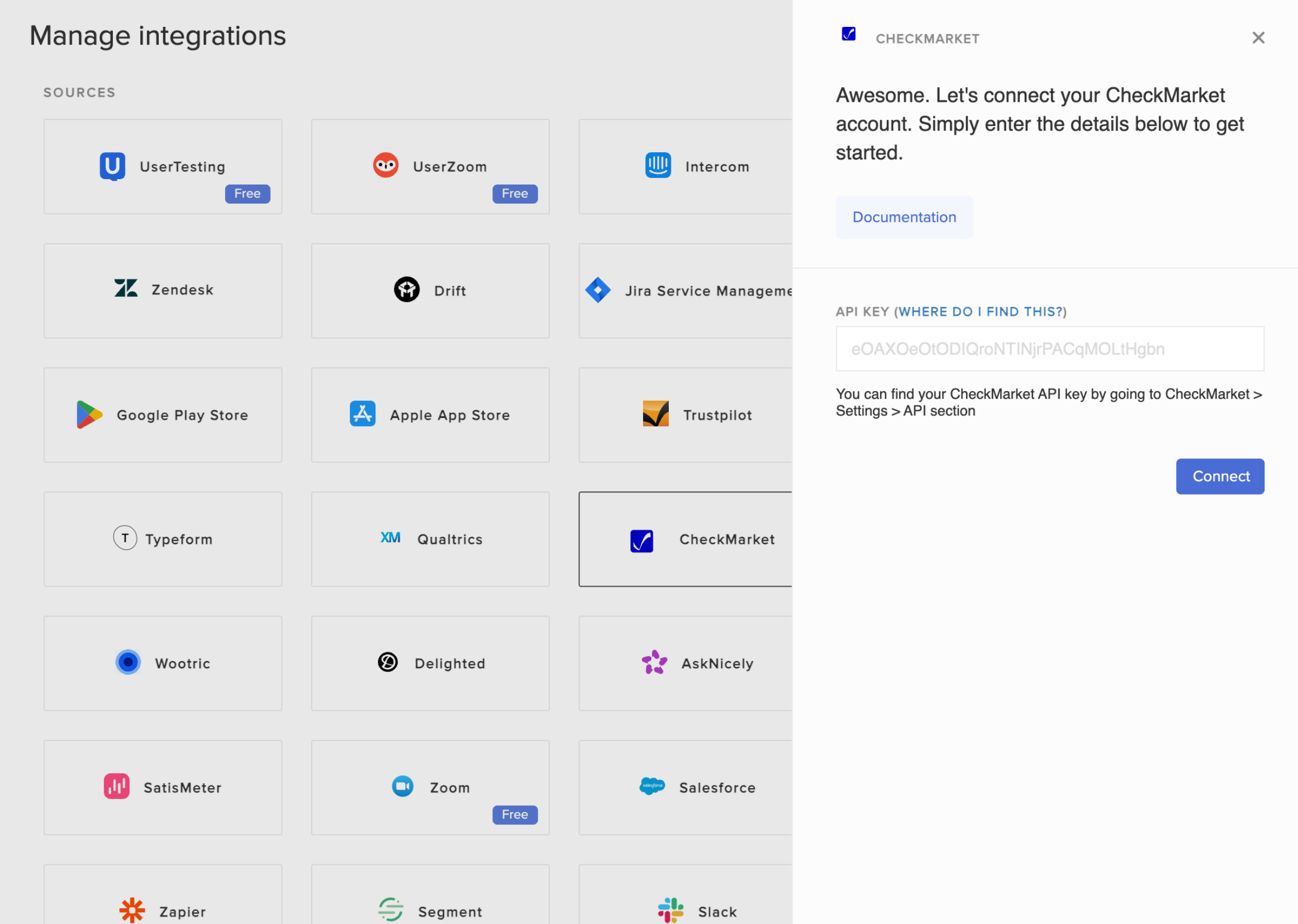Click the Zapier orange asterisk icon
Image resolution: width=1298 pixels, height=924 pixels.
(x=132, y=910)
